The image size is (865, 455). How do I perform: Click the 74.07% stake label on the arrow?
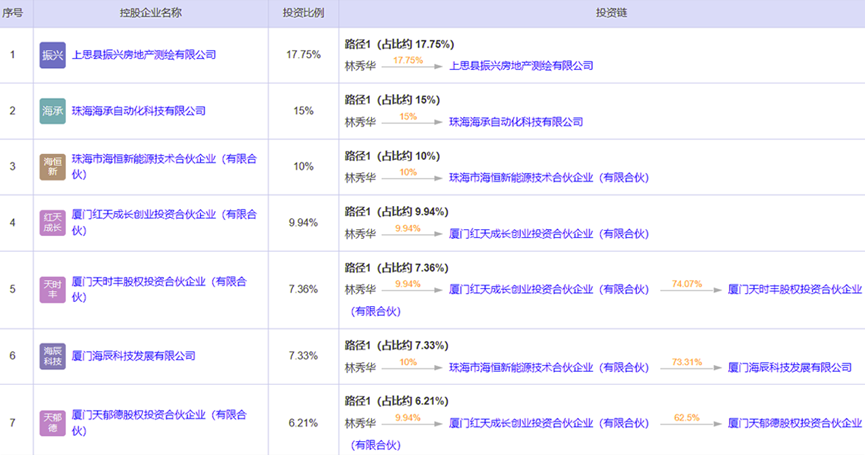tap(687, 284)
